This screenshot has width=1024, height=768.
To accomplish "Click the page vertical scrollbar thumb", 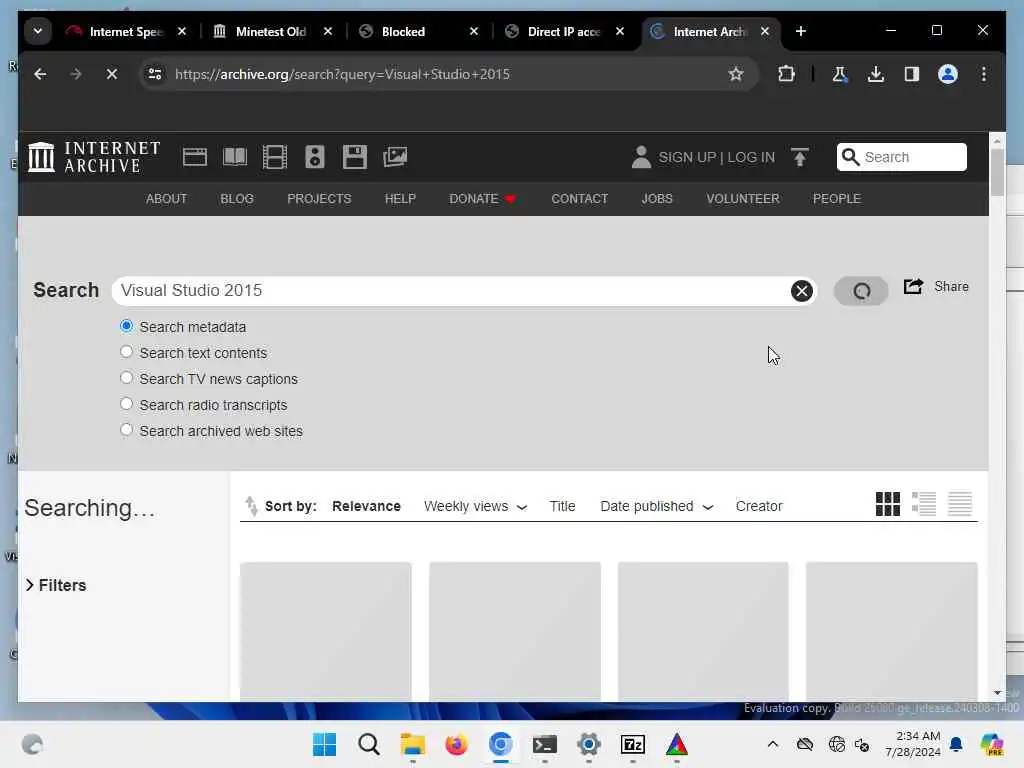I will (x=997, y=172).
